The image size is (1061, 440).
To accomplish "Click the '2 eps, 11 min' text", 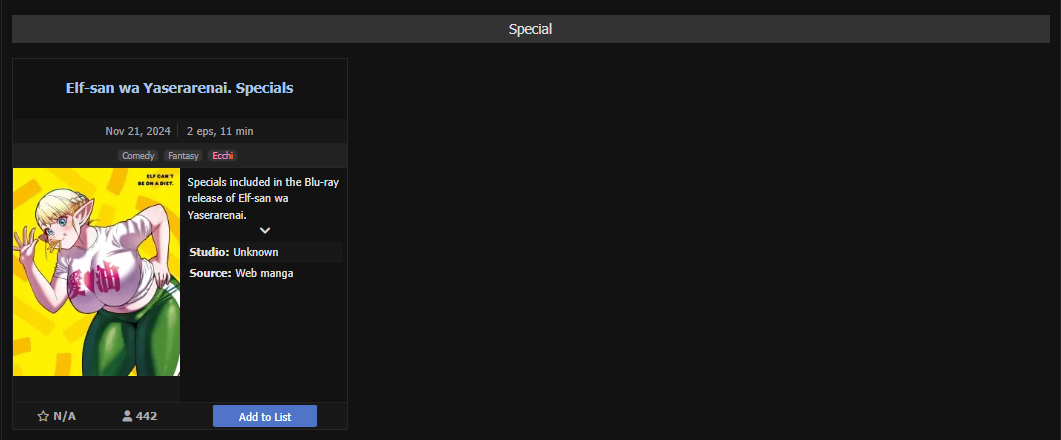I will click(220, 131).
